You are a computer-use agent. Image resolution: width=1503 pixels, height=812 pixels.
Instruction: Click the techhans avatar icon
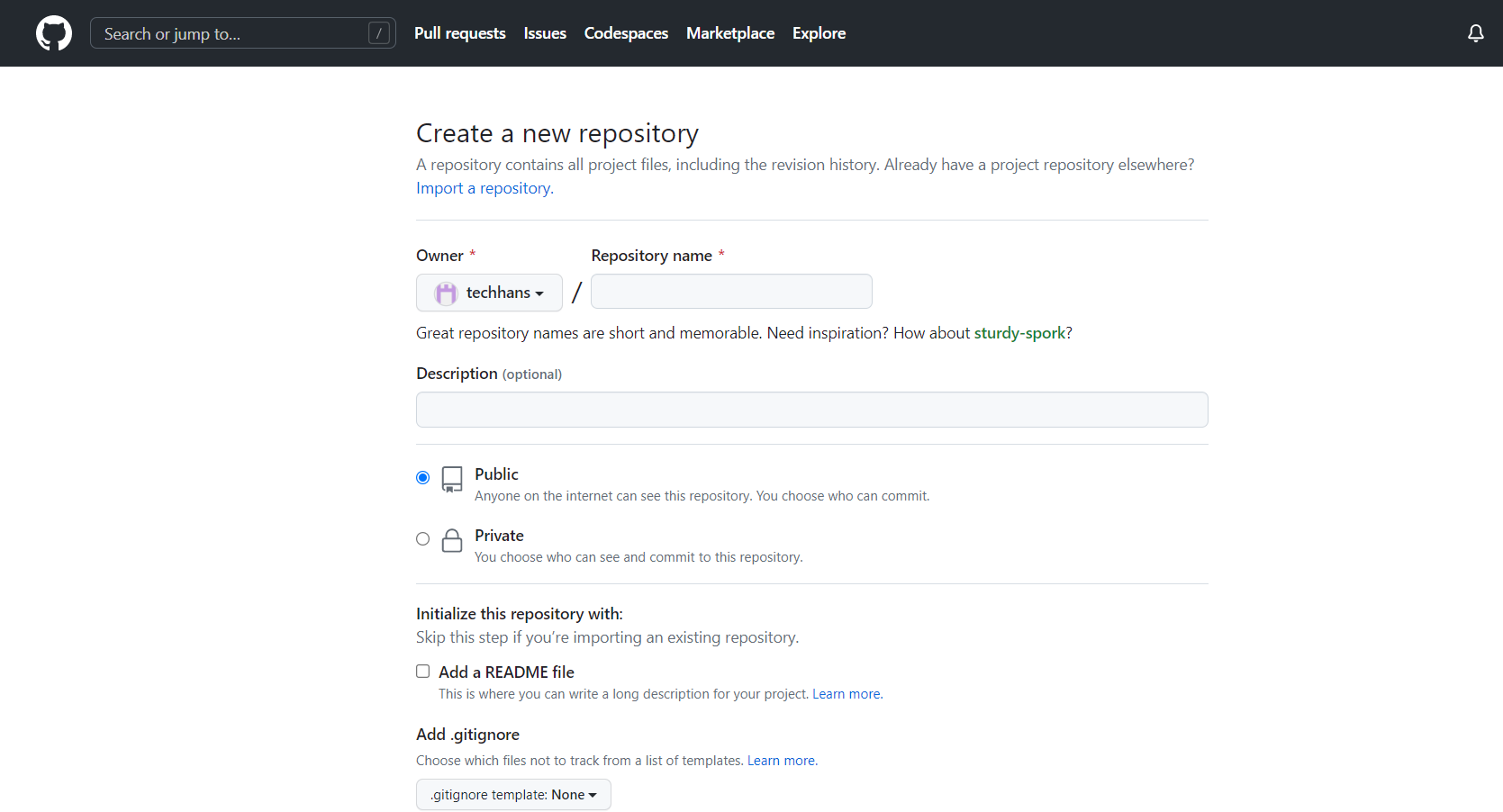tap(446, 293)
